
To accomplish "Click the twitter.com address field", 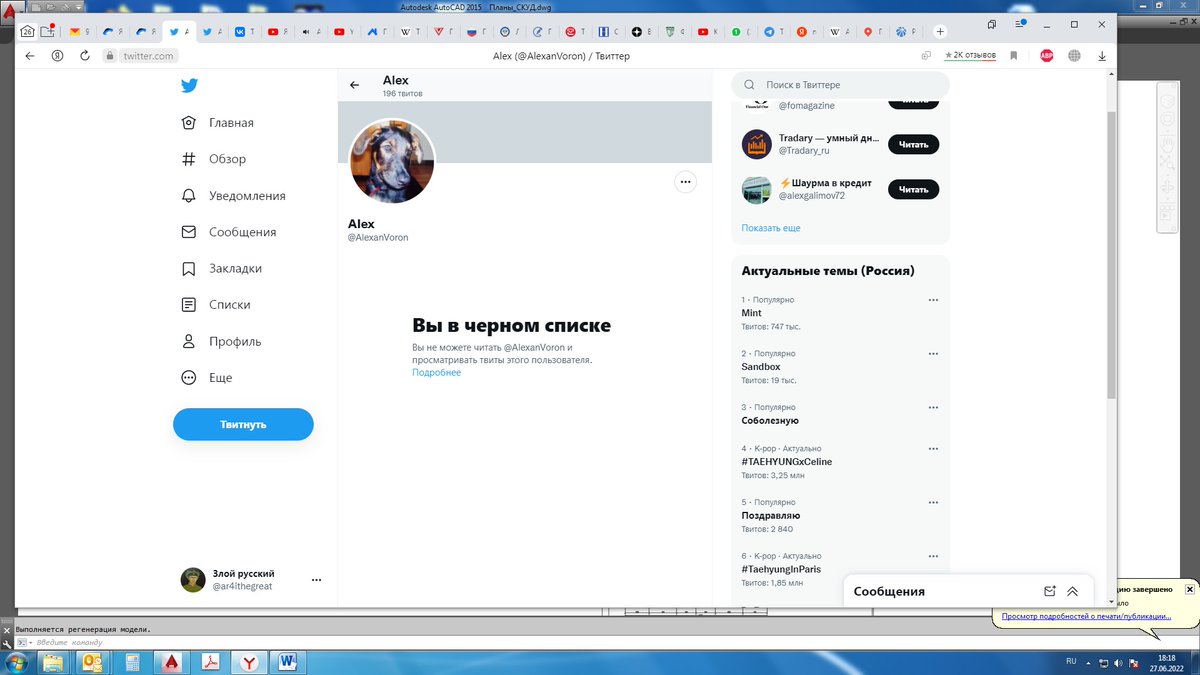I will point(148,56).
